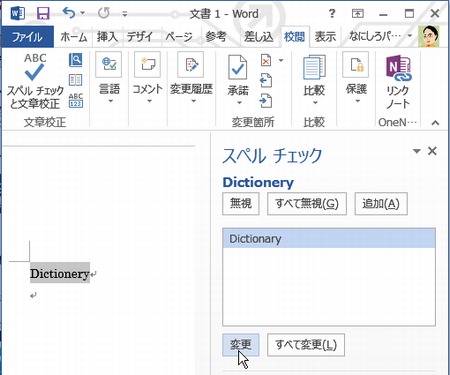450x375 pixels.
Task: Click the Reject change icon
Action: tap(266, 60)
